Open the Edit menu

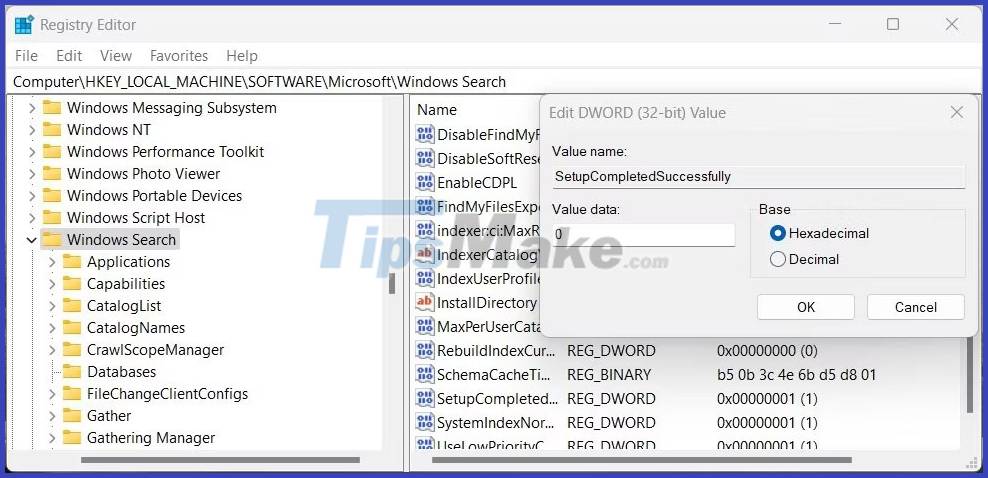69,56
